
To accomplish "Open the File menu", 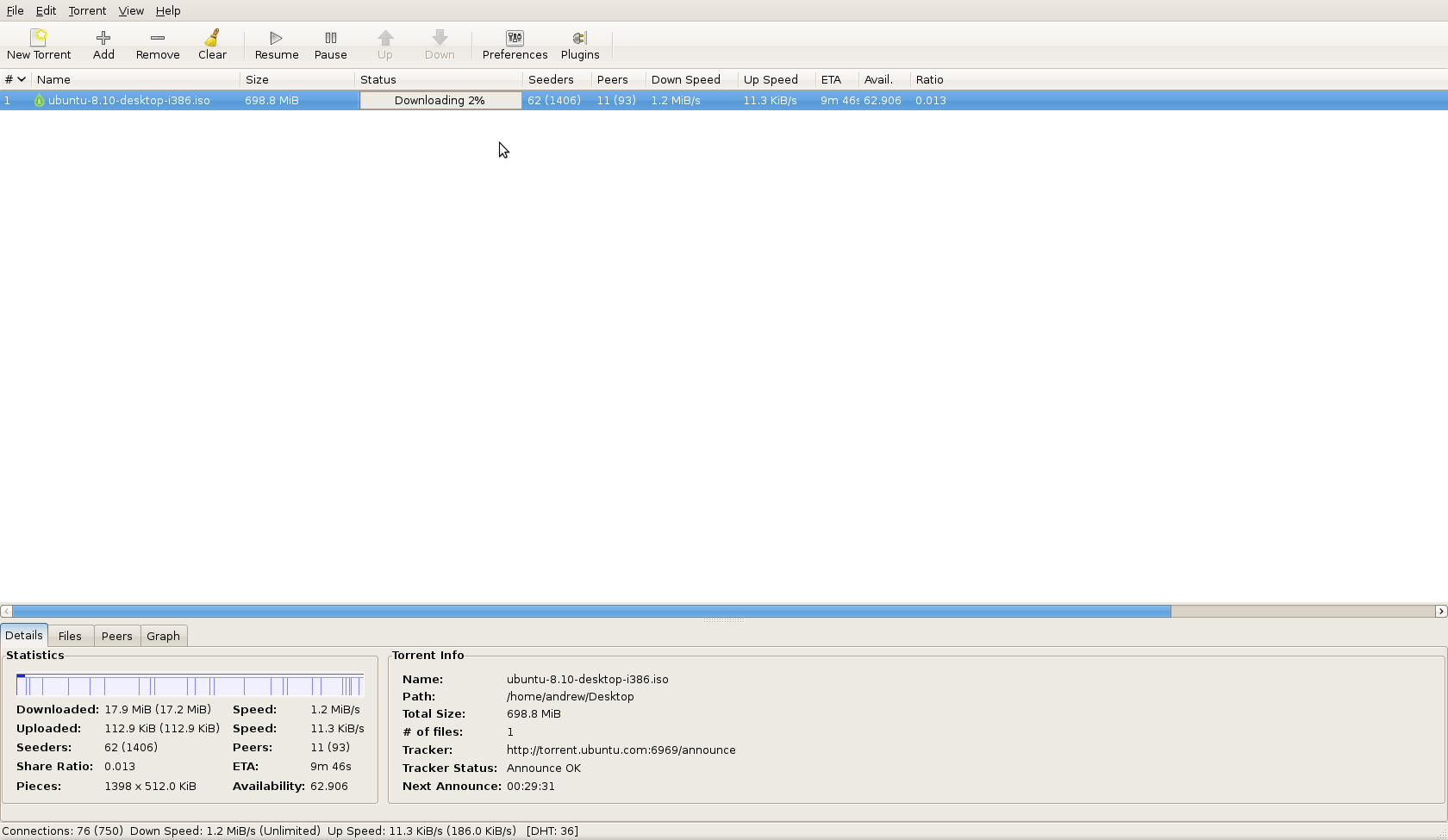I will tap(15, 10).
